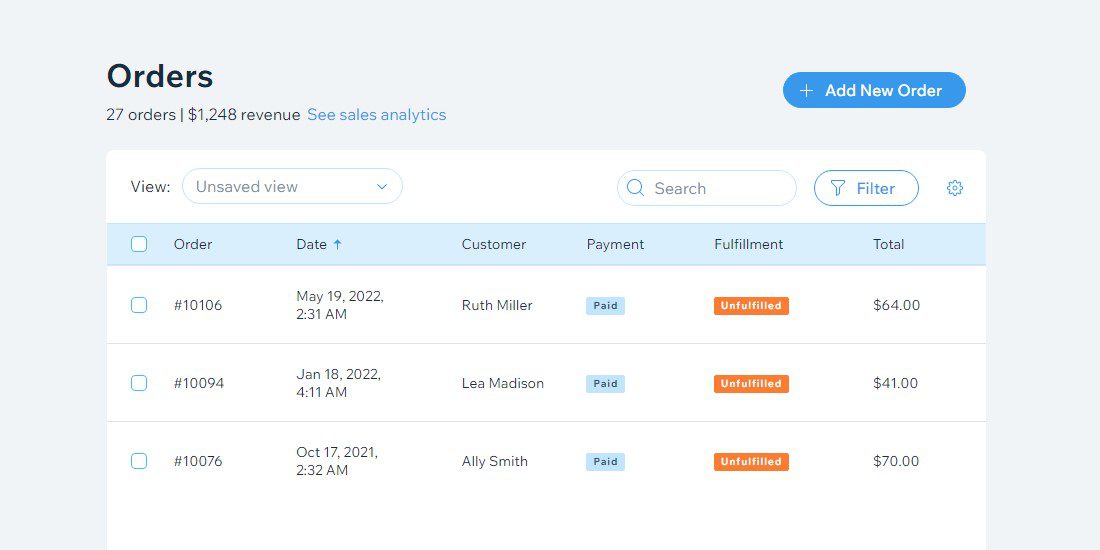Image resolution: width=1100 pixels, height=550 pixels.
Task: Open the Unsaved view dropdown
Action: [293, 187]
